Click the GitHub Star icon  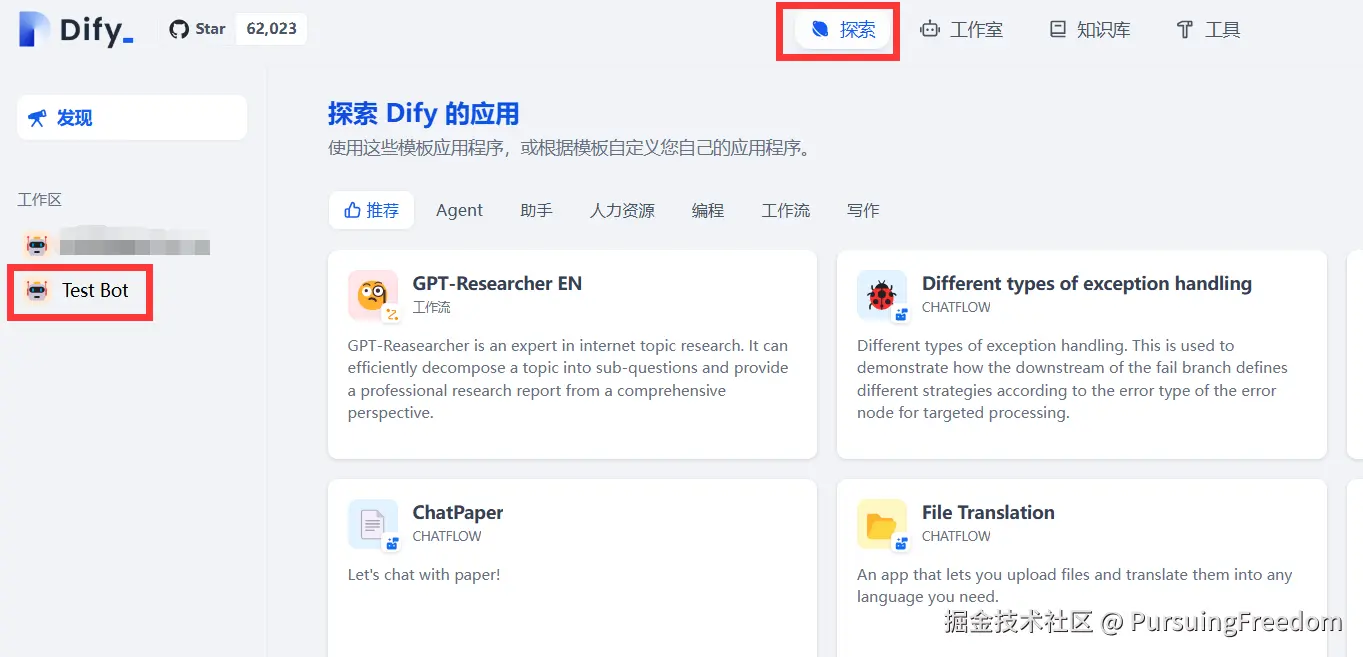point(179,29)
